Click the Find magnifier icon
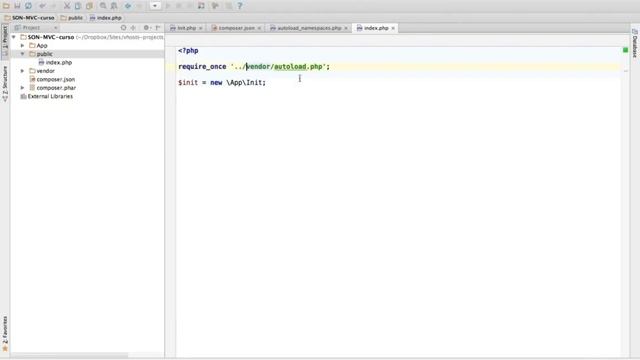Viewport: 640px width, 360px height. 103,6
